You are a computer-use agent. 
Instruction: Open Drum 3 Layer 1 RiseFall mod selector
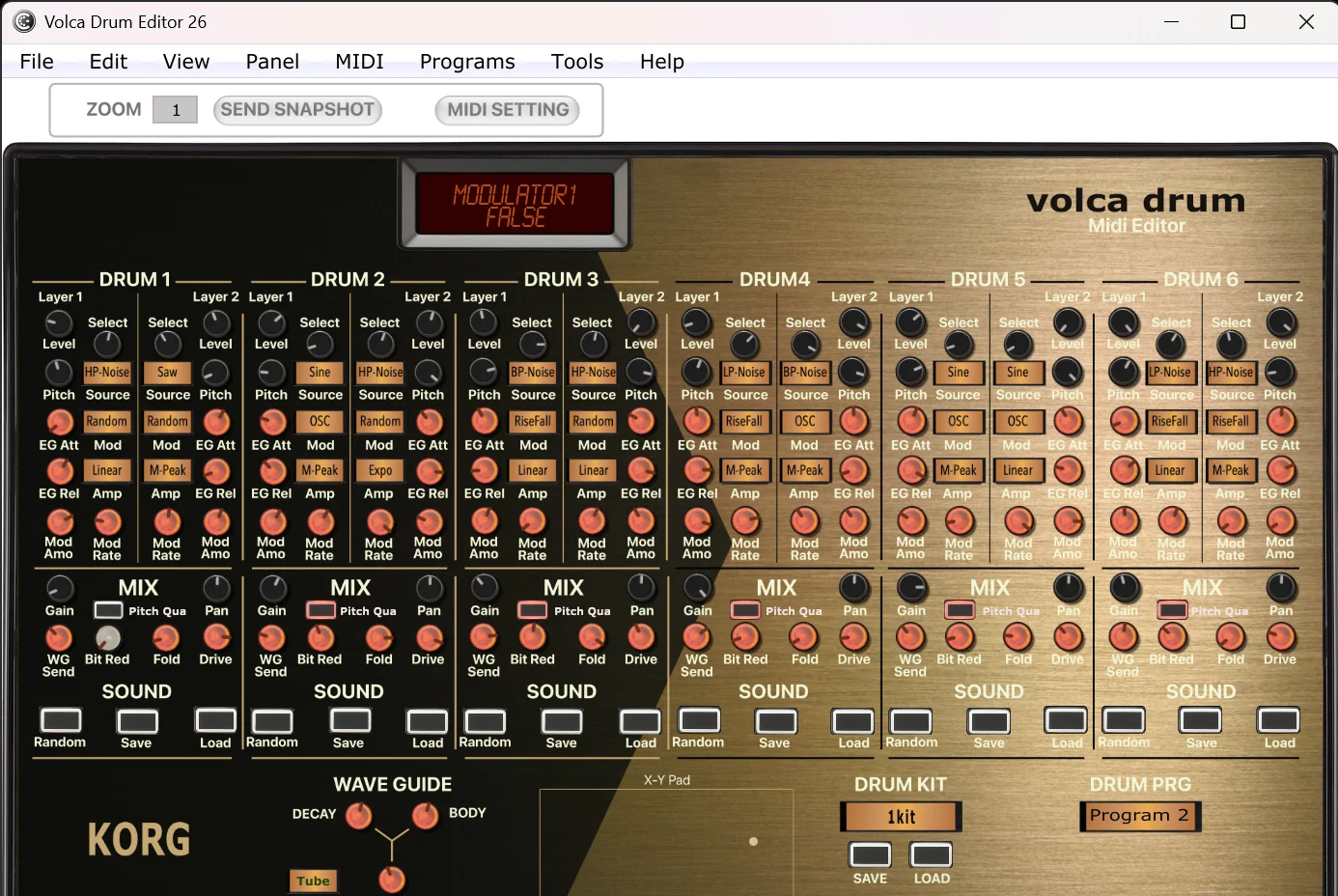tap(533, 422)
